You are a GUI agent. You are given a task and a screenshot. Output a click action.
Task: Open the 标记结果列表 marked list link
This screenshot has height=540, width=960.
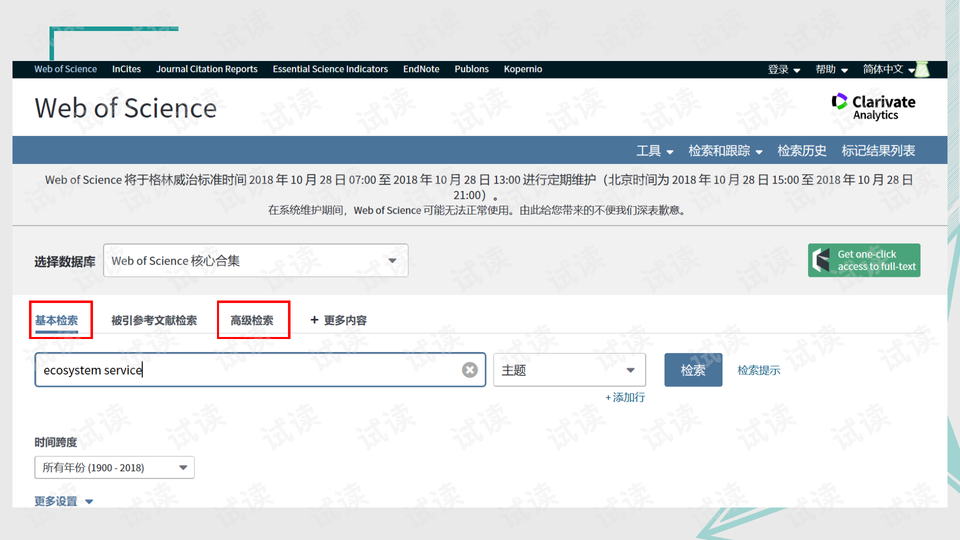(878, 151)
